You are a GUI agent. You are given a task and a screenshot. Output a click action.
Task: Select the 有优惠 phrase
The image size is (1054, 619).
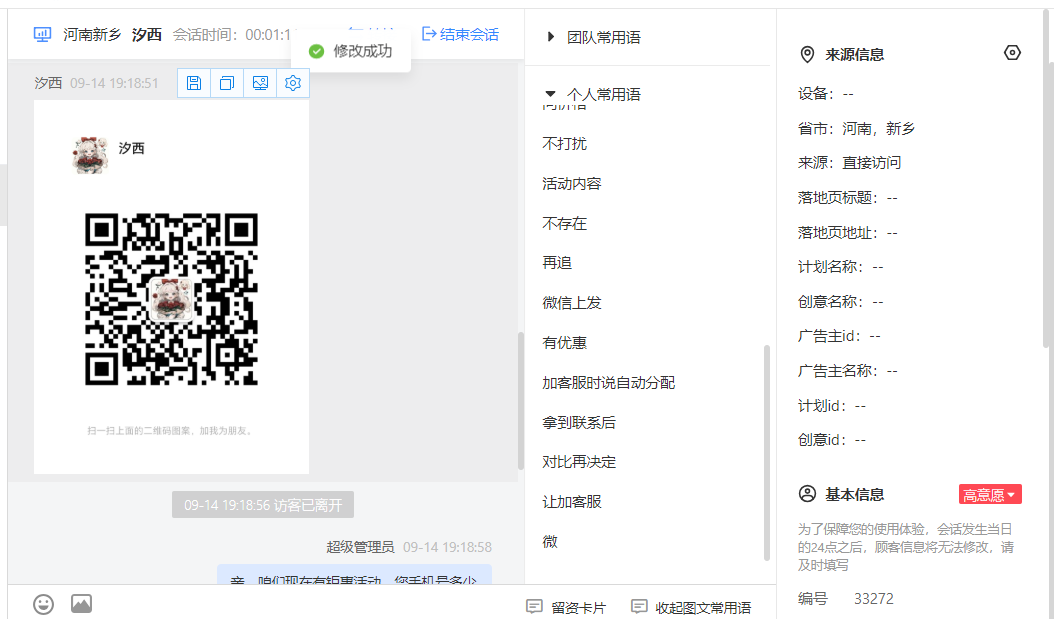coord(565,343)
